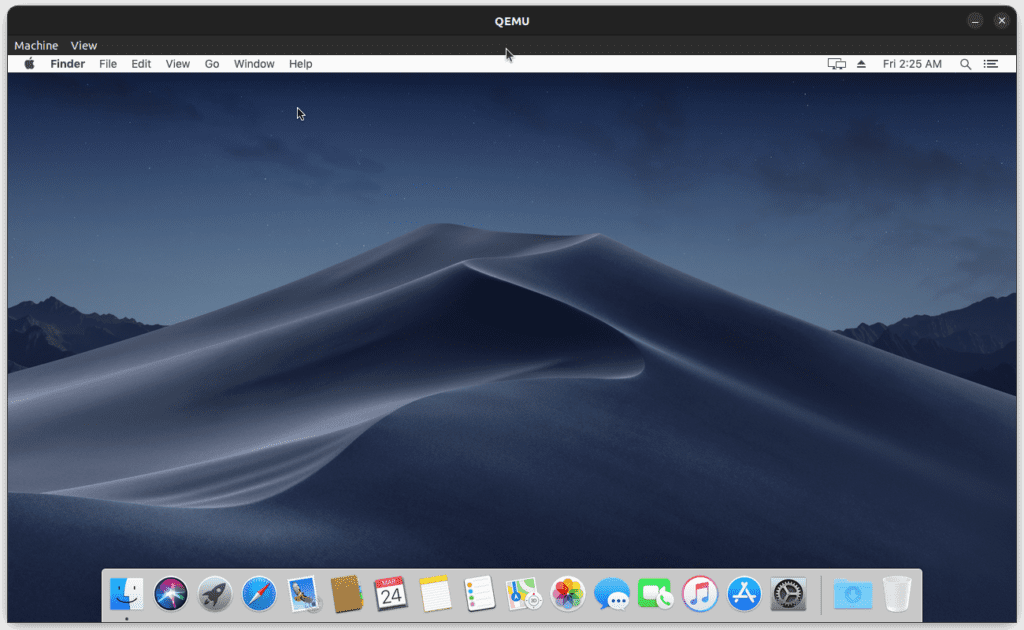
Task: Open Spotlight search magnifier
Action: click(965, 64)
